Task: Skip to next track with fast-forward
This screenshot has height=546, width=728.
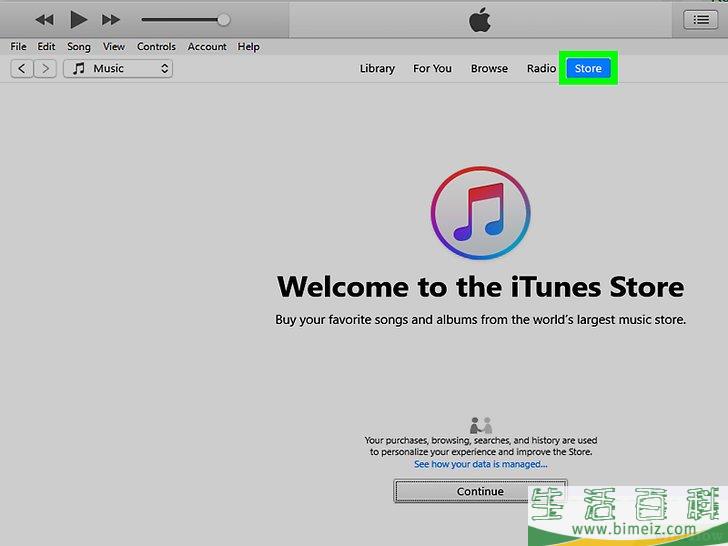Action: [111, 20]
